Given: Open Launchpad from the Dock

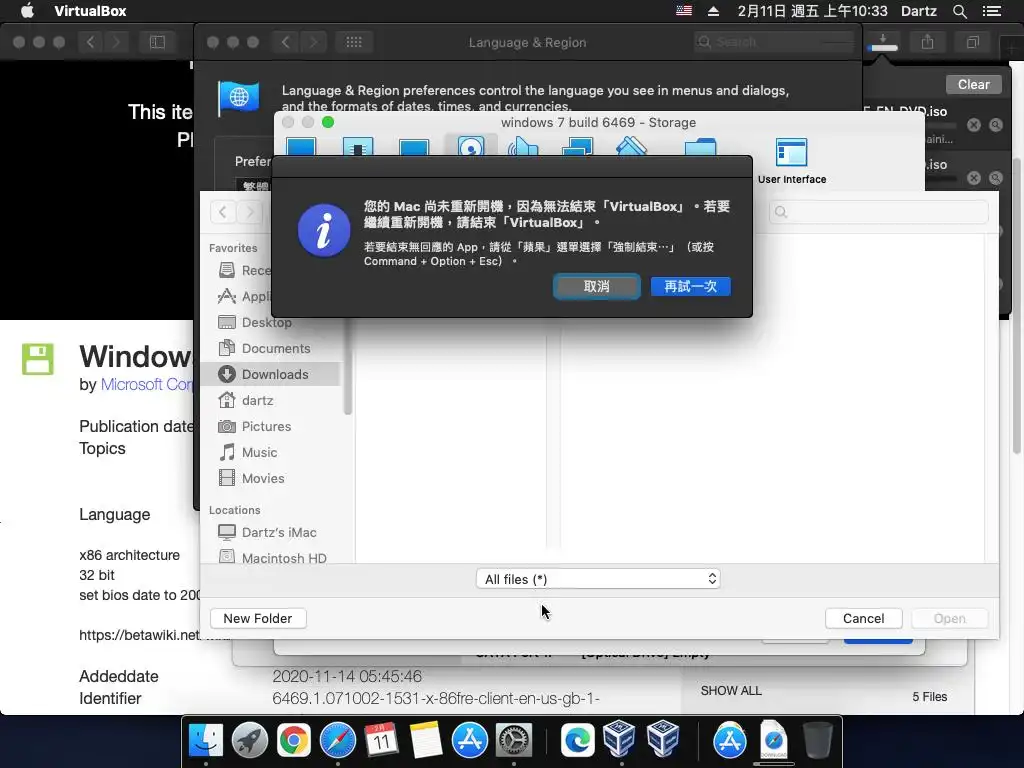Looking at the screenshot, I should (249, 741).
